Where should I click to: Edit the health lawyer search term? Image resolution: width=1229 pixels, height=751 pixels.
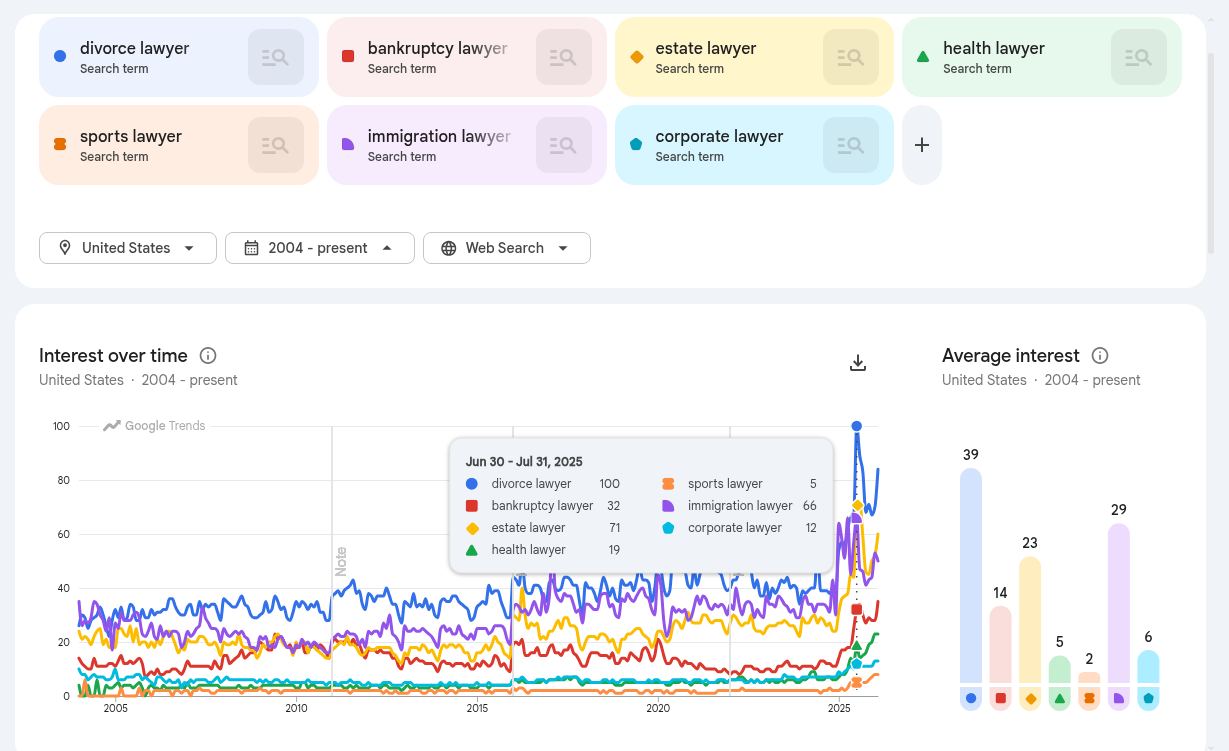coord(993,48)
